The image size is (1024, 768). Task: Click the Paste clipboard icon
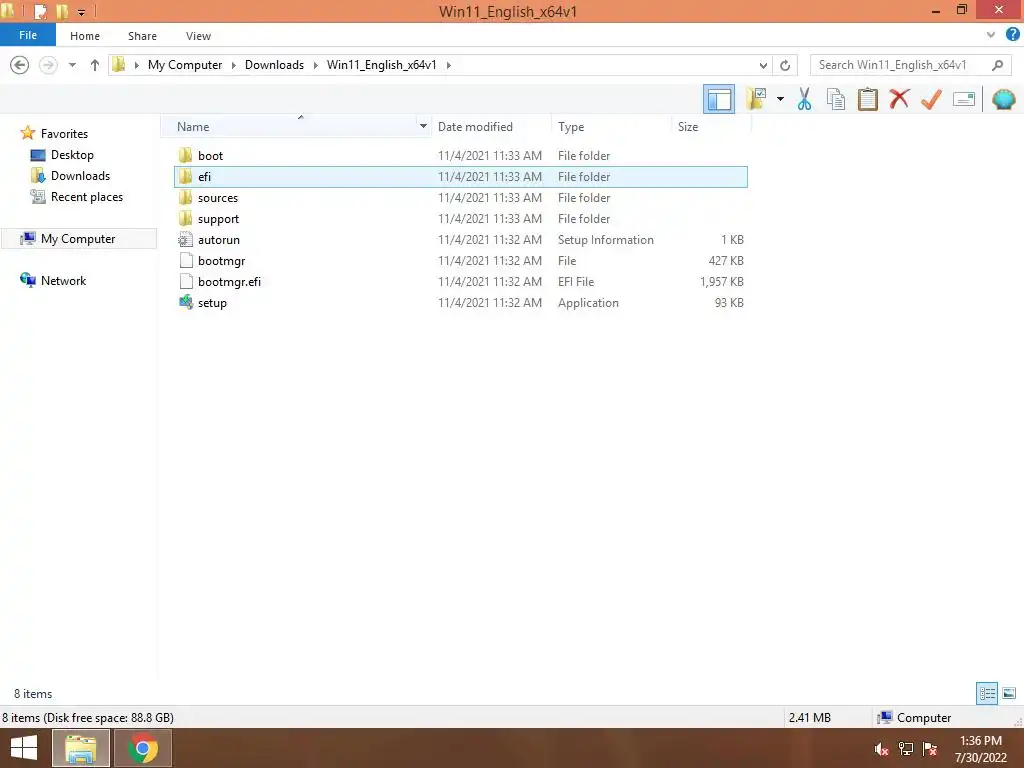[x=867, y=99]
